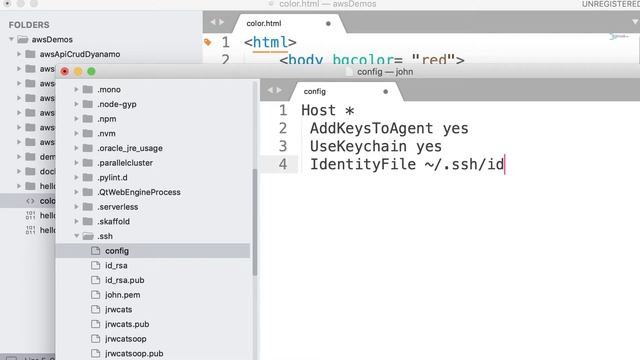Click the config window's yellow minimize button

click(78, 71)
